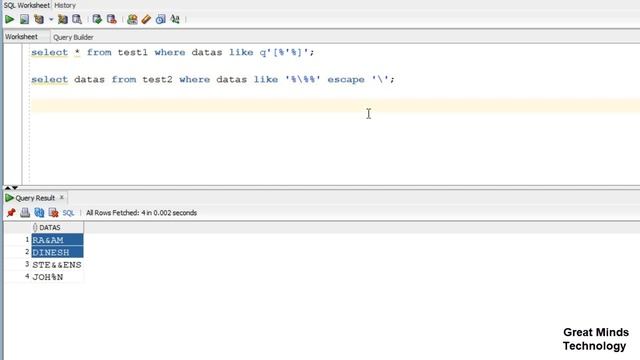Select the DINESH result cell
Image resolution: width=640 pixels, height=360 pixels.
(57, 252)
